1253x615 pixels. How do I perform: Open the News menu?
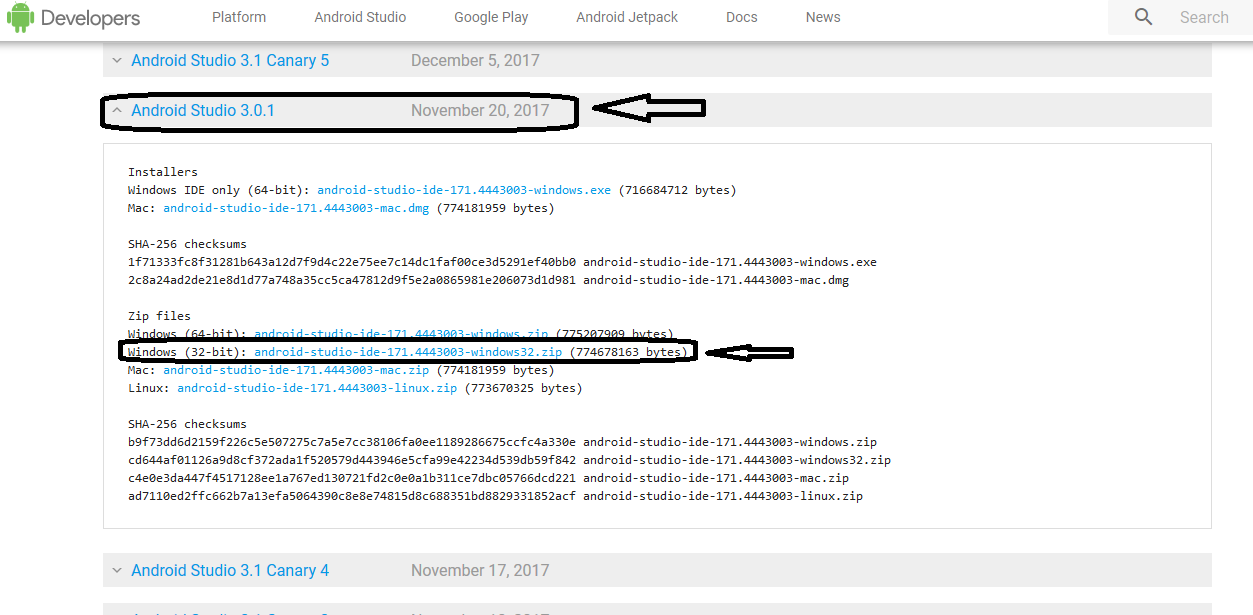[823, 17]
